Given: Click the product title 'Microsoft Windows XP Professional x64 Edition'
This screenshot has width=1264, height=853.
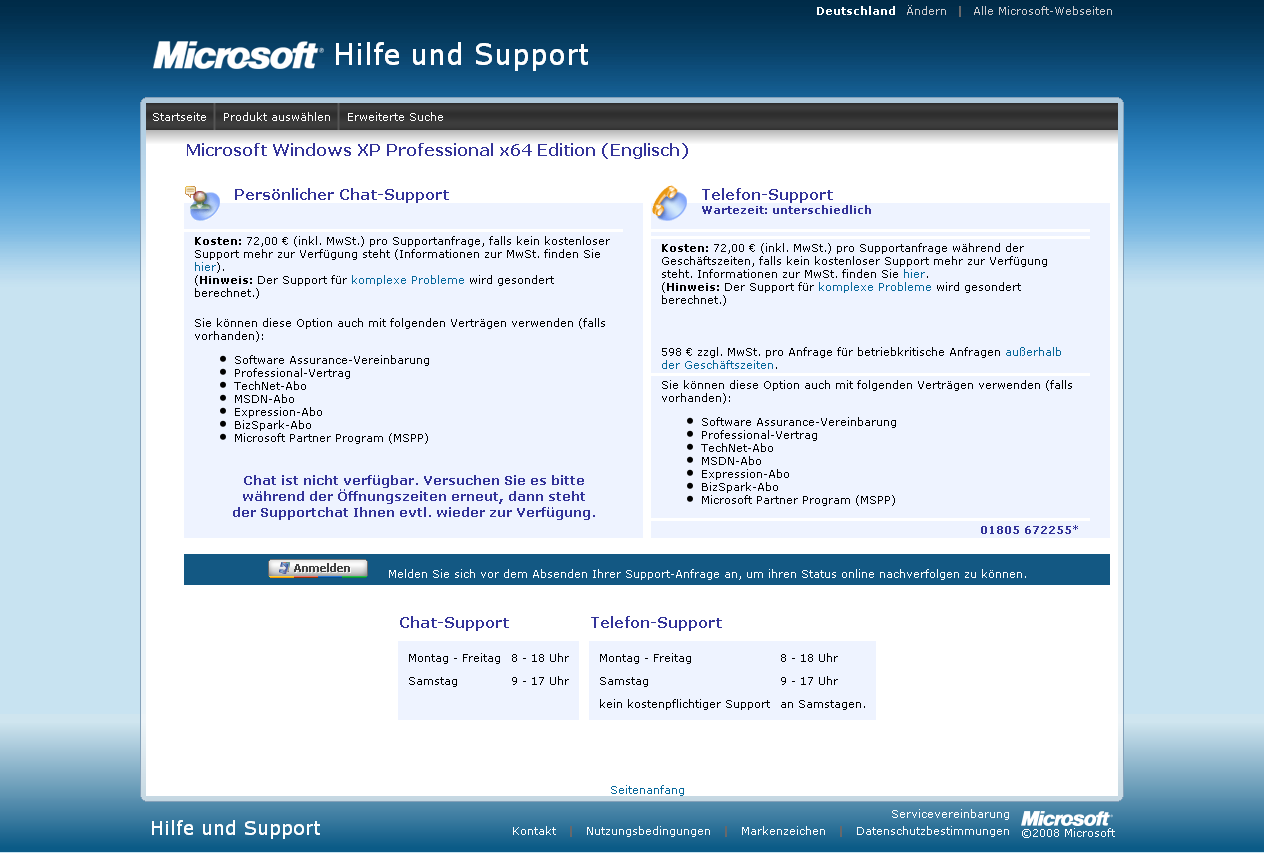Looking at the screenshot, I should pyautogui.click(x=437, y=151).
